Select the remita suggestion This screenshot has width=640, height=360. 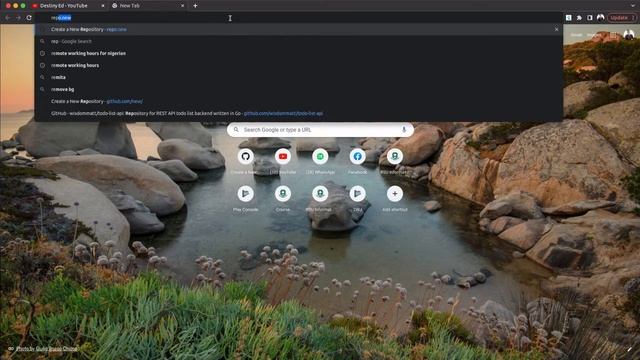(x=298, y=77)
